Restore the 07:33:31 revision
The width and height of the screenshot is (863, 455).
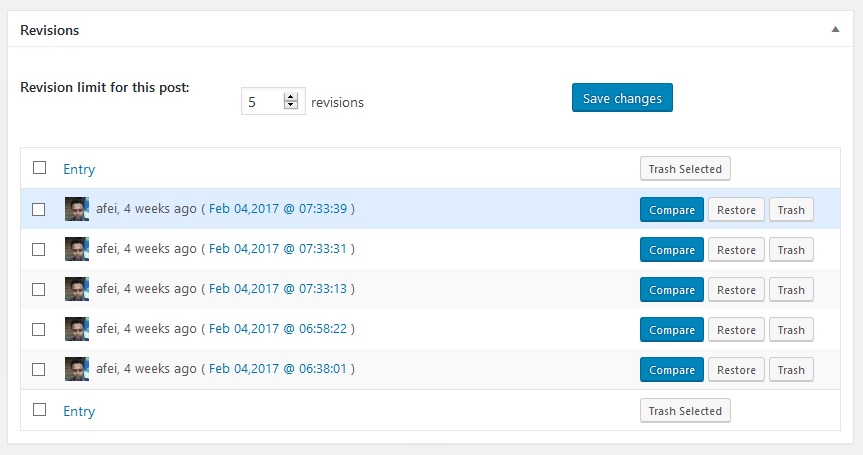[736, 250]
